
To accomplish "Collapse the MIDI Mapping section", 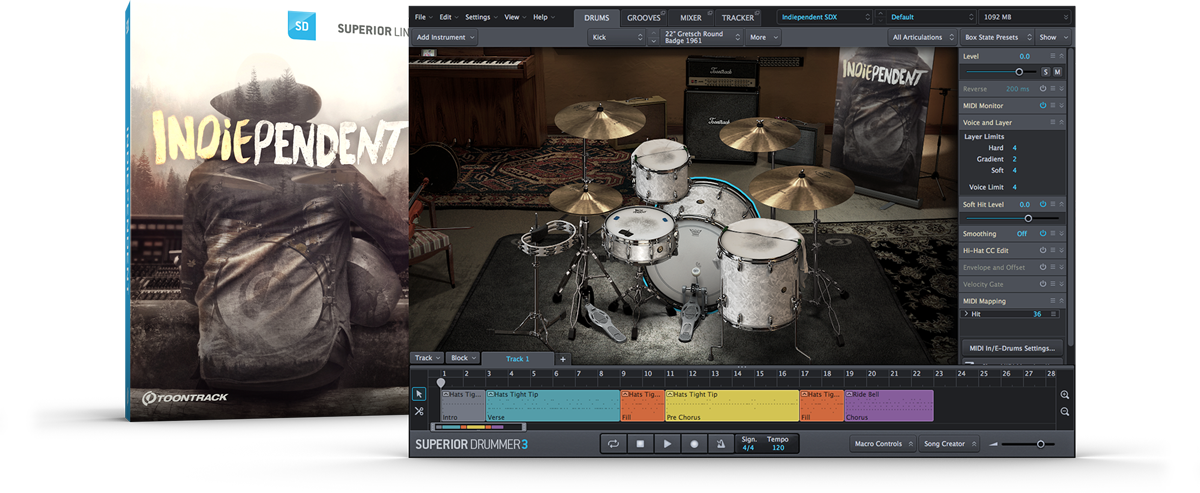I will pyautogui.click(x=1061, y=301).
